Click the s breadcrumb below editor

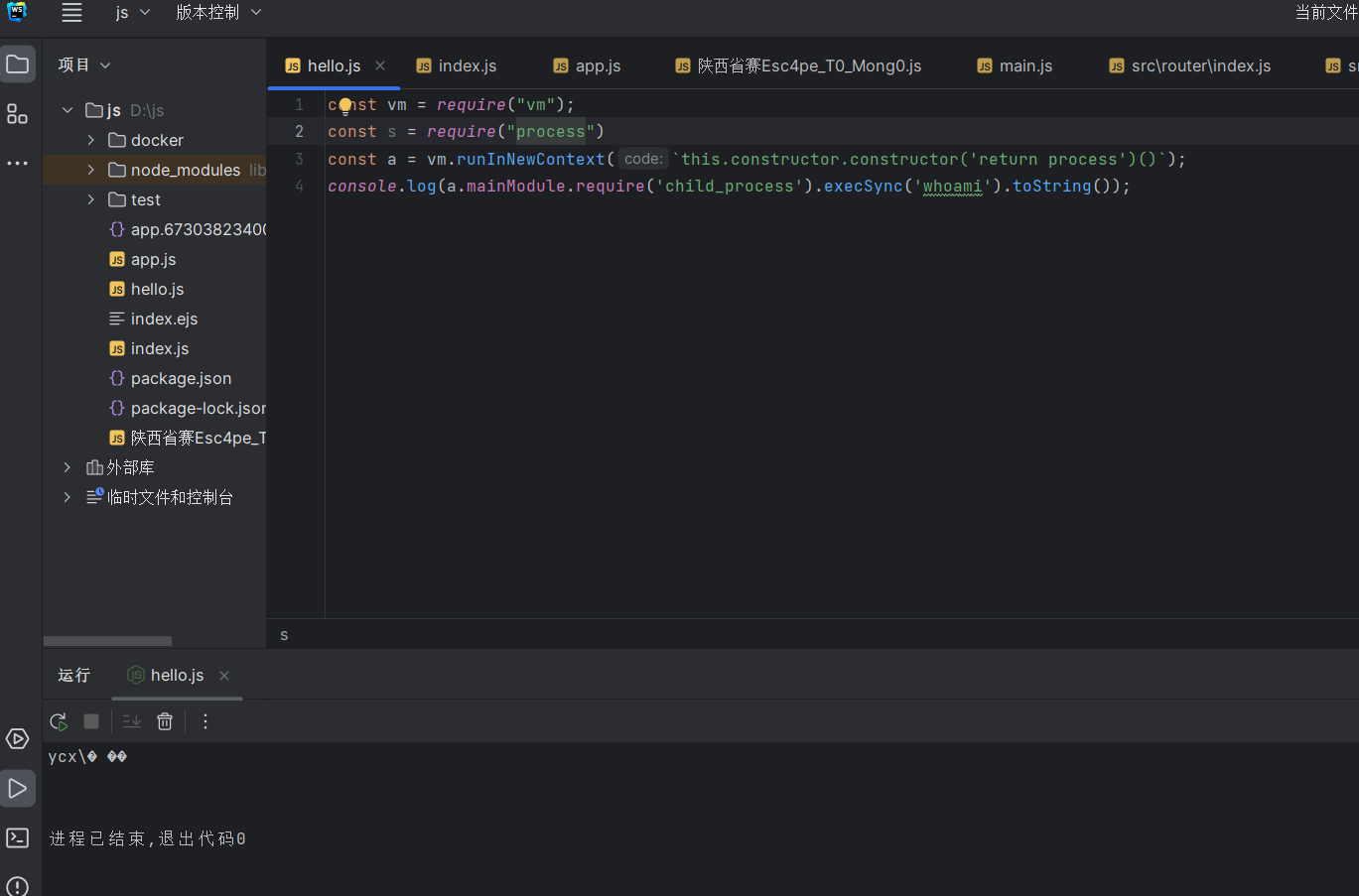click(284, 635)
